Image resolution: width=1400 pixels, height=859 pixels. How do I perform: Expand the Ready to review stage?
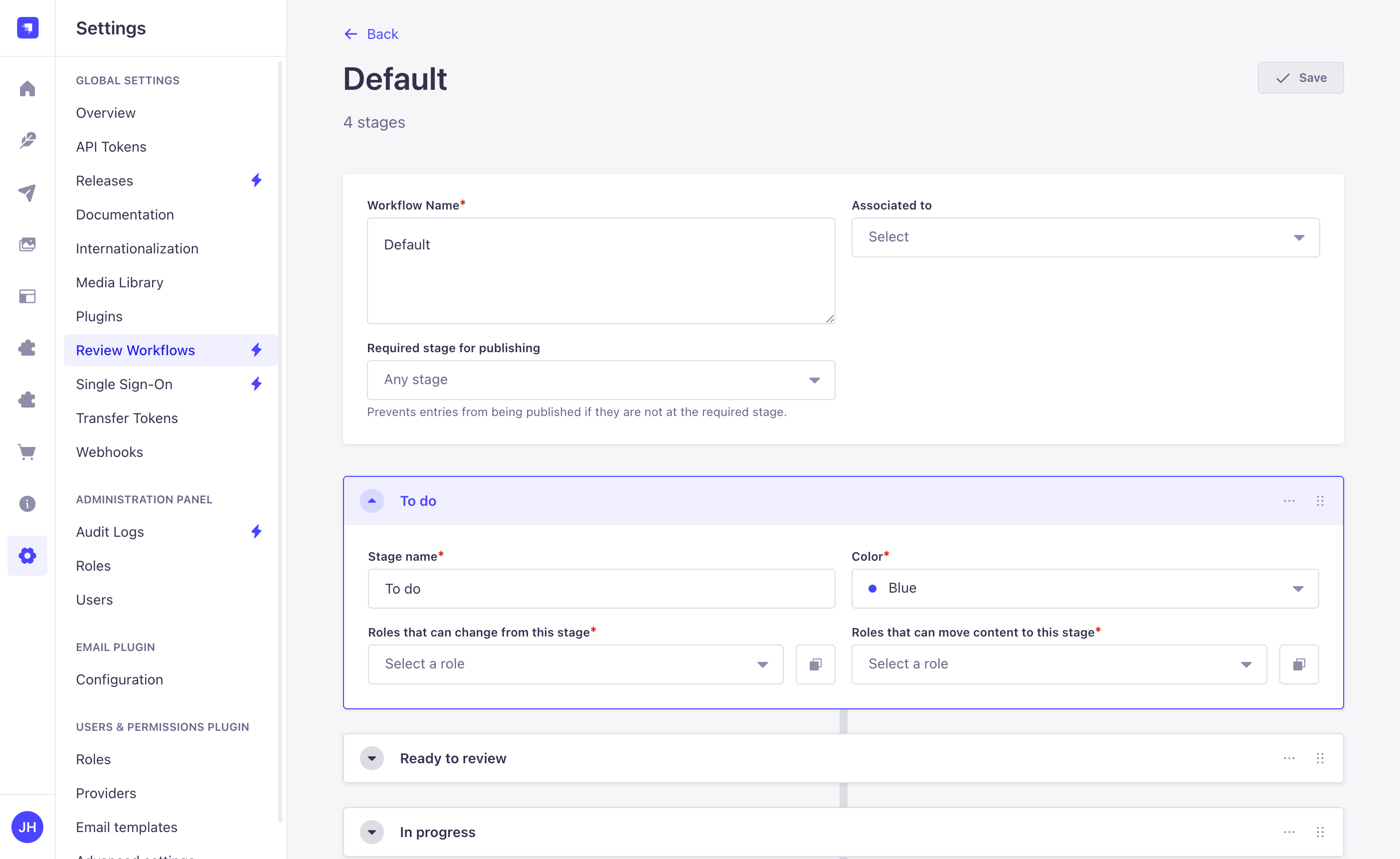[372, 758]
